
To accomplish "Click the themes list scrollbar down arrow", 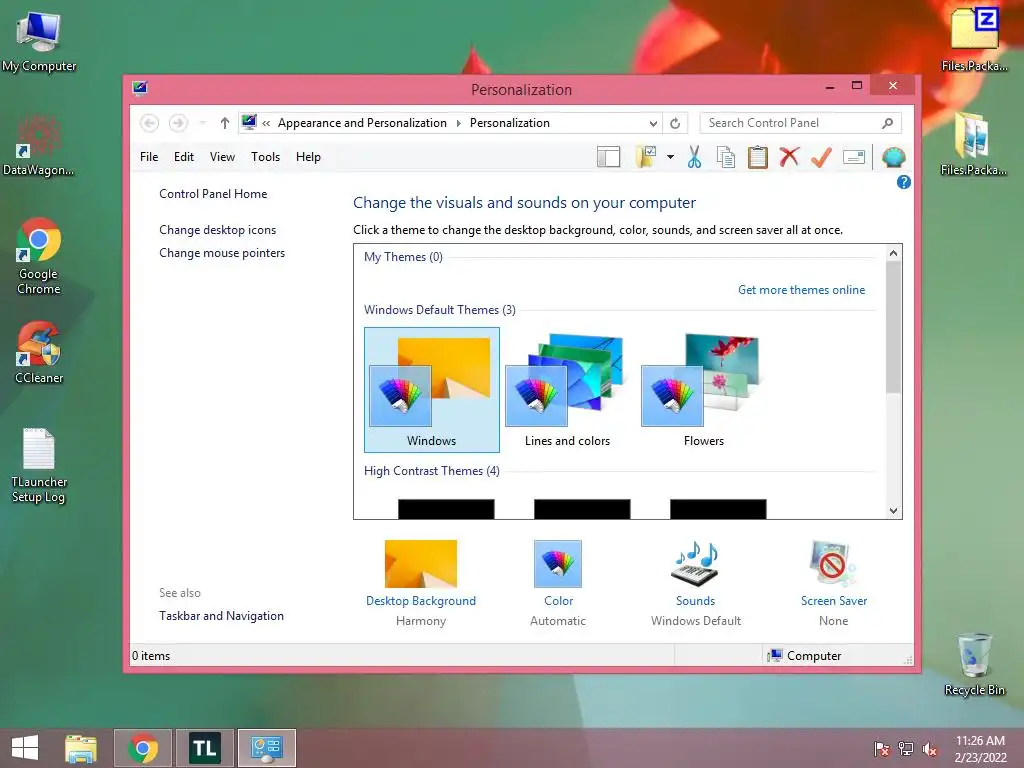I will [x=893, y=511].
